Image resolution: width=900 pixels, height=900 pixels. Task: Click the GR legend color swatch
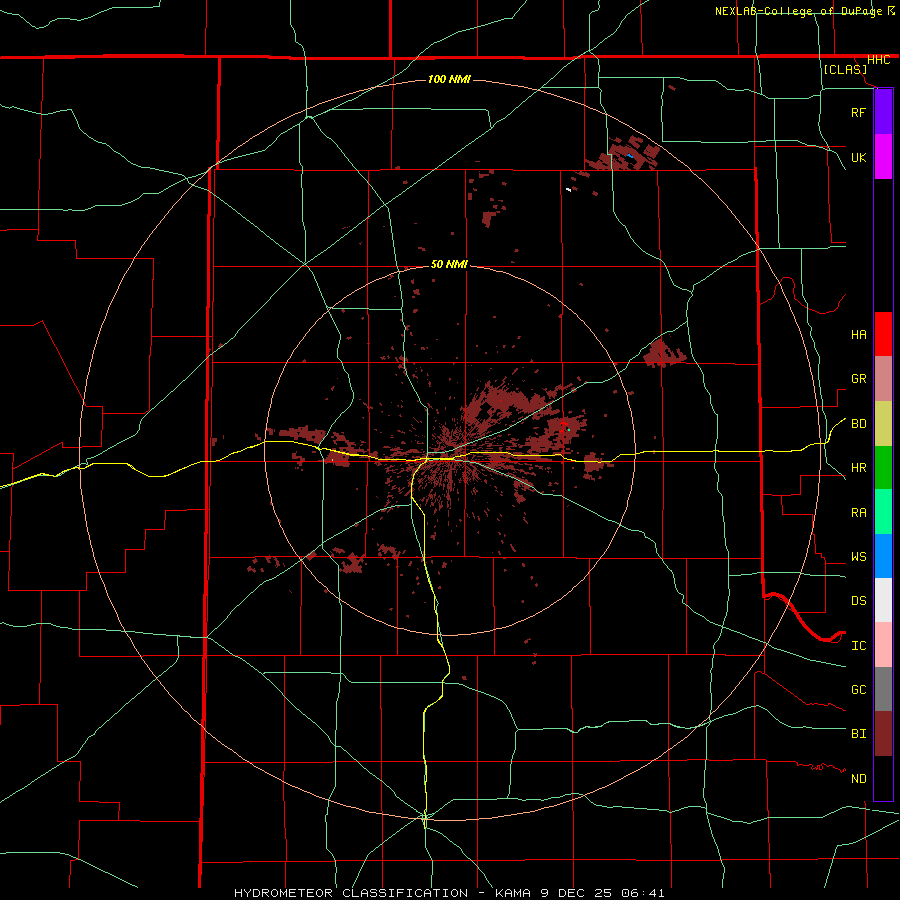(883, 379)
